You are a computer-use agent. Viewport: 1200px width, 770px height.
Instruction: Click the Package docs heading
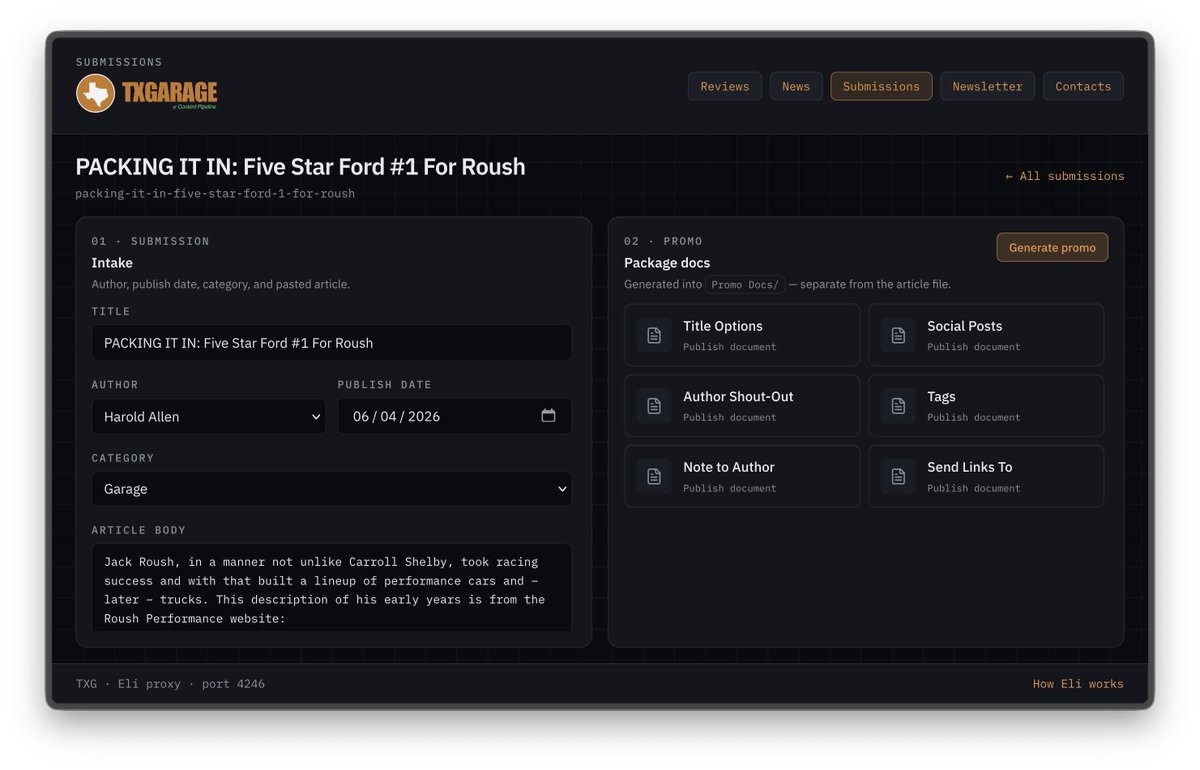[667, 263]
